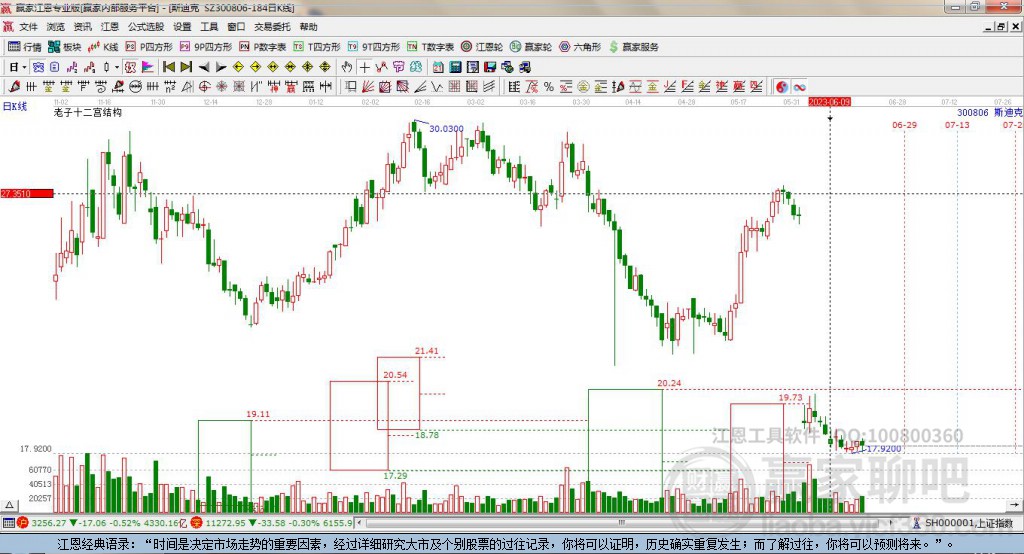
Task: Click the 07-13 date cycle label
Action: coord(957,125)
